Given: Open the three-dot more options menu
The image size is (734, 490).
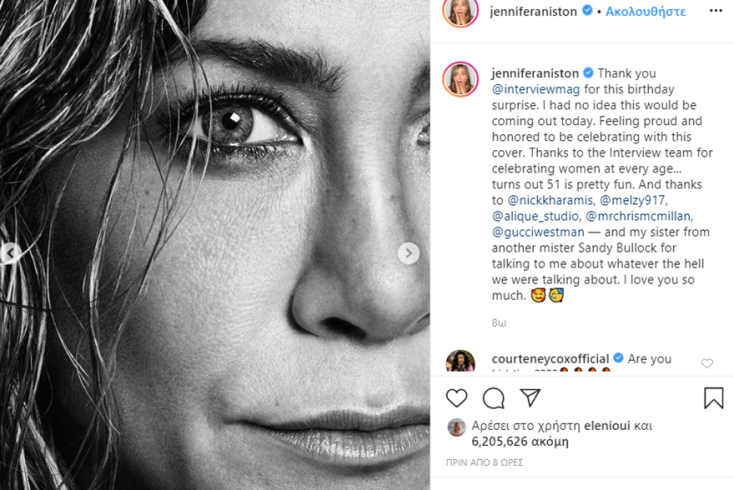Looking at the screenshot, I should pyautogui.click(x=715, y=12).
